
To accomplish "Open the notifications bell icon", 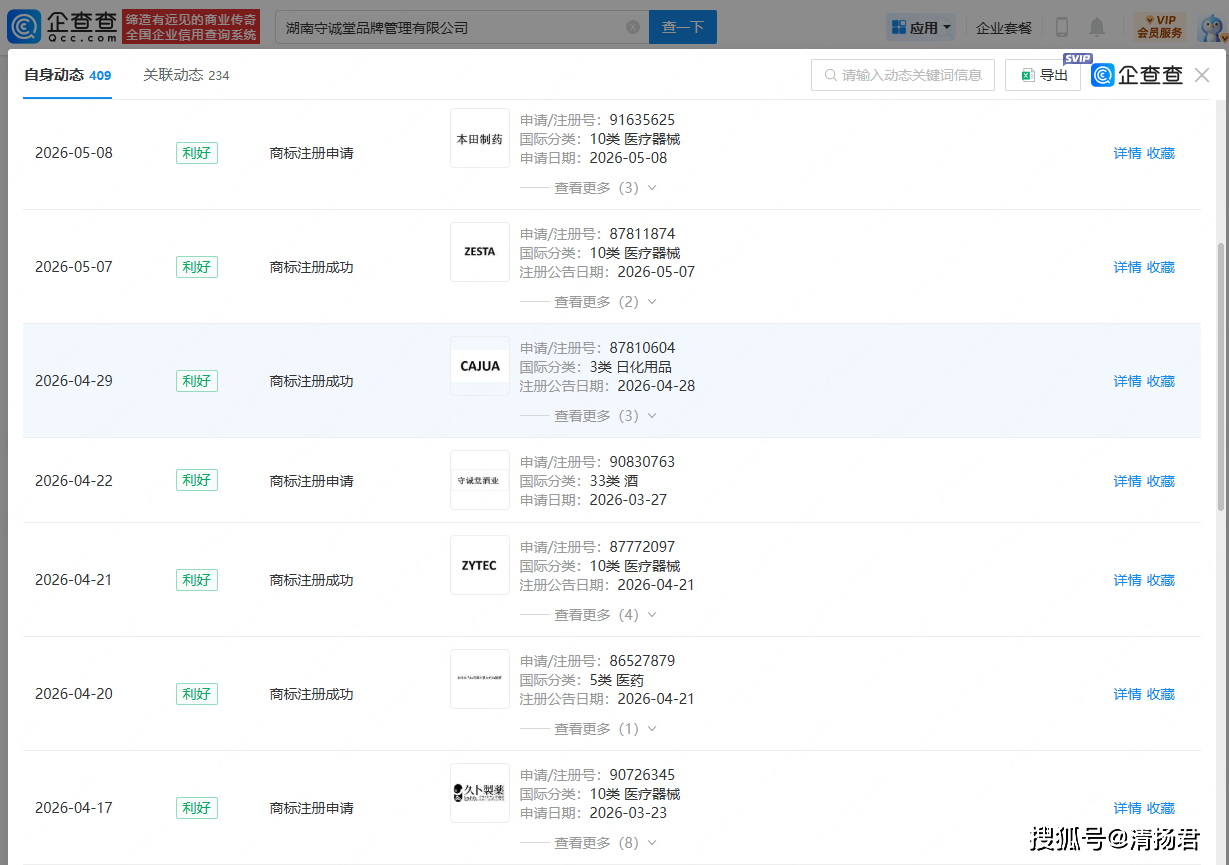I will (x=1097, y=27).
